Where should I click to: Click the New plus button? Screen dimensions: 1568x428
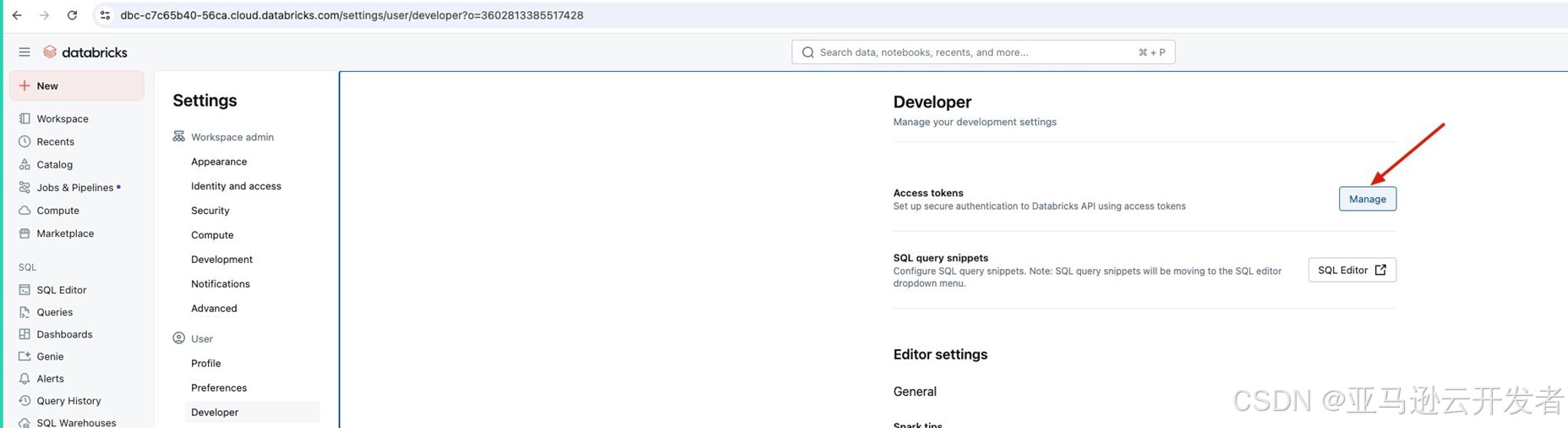77,85
